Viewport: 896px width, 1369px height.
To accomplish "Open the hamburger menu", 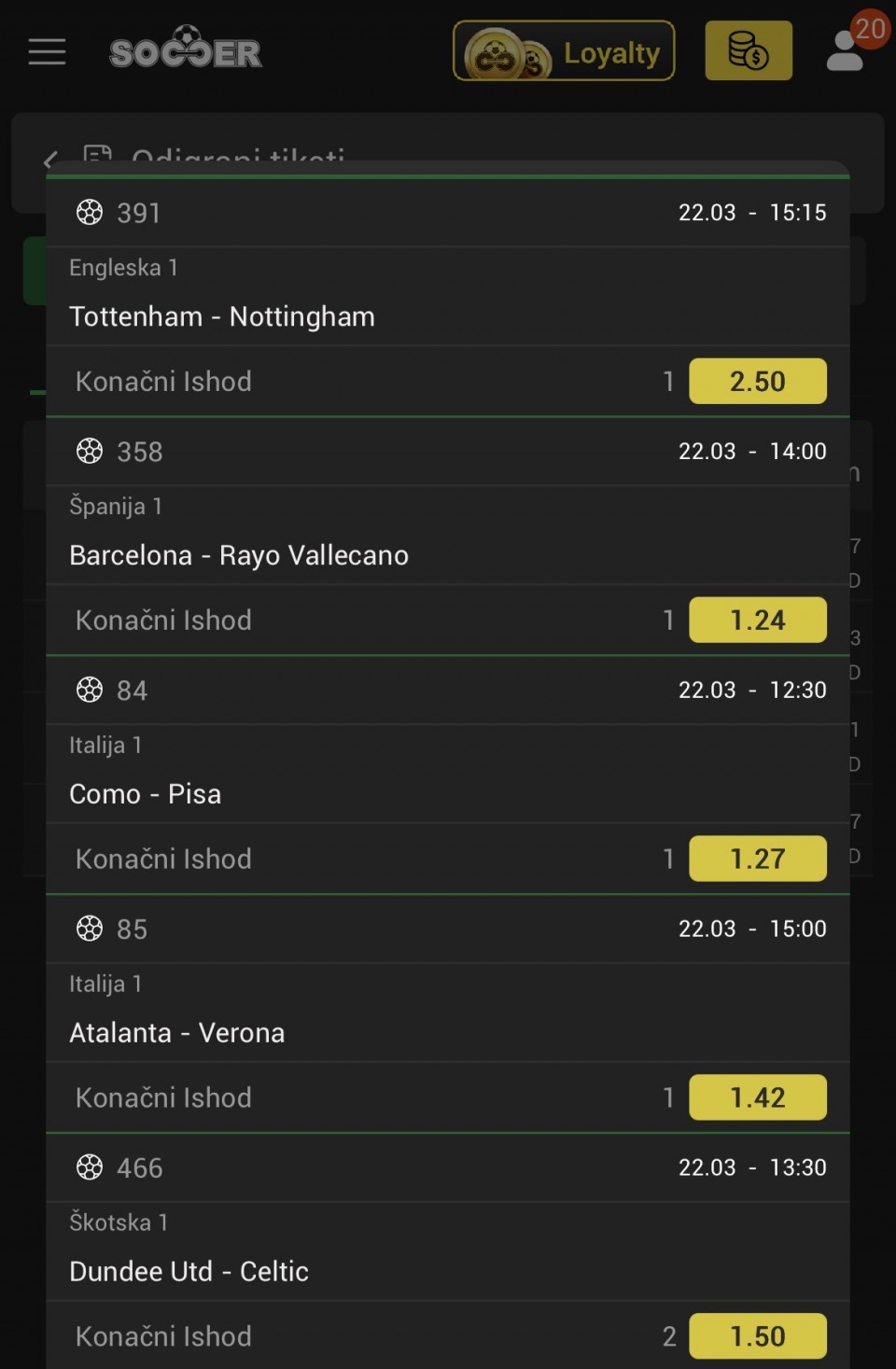I will pos(47,52).
